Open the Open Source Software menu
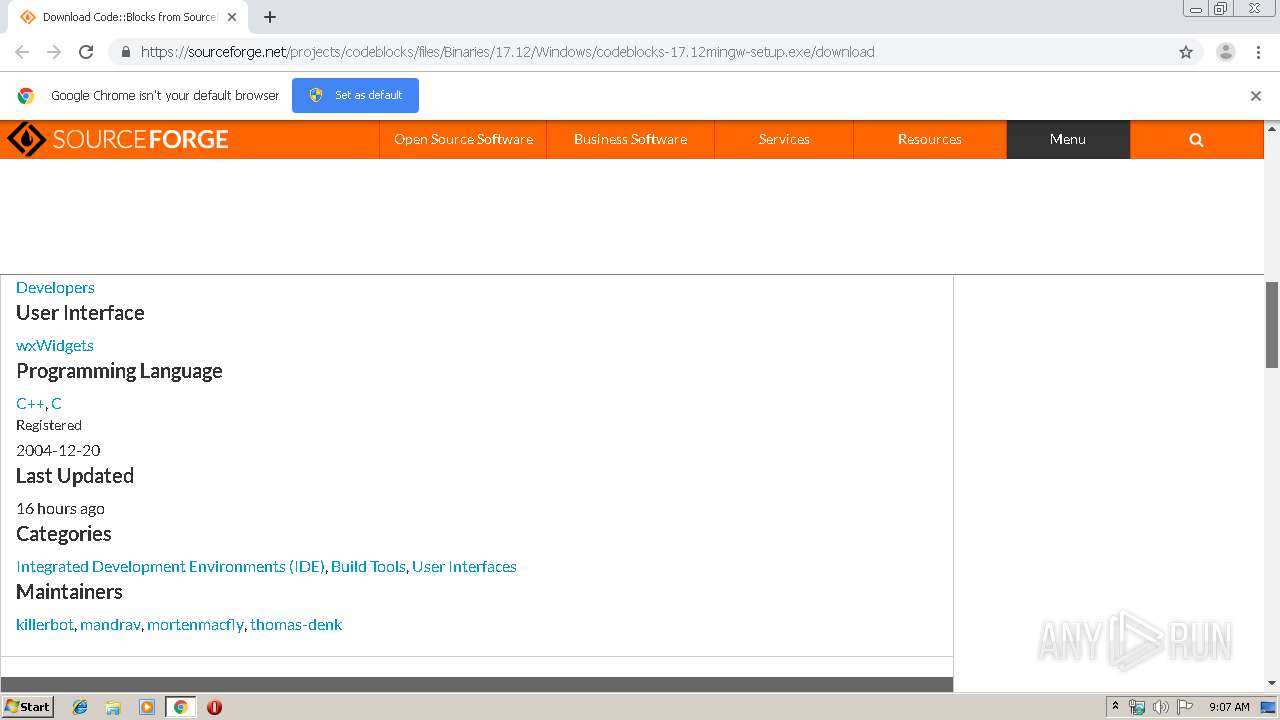The width and height of the screenshot is (1280, 720). [463, 140]
